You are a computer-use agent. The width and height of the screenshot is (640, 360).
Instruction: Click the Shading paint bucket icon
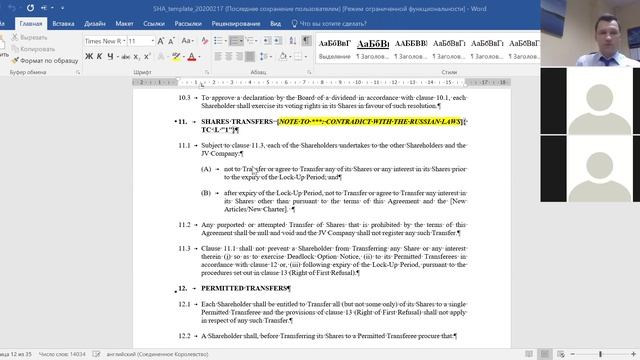[x=283, y=57]
